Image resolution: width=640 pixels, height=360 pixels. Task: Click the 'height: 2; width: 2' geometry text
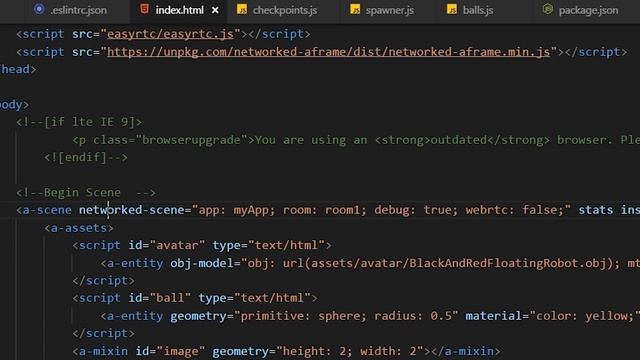pyautogui.click(x=349, y=351)
